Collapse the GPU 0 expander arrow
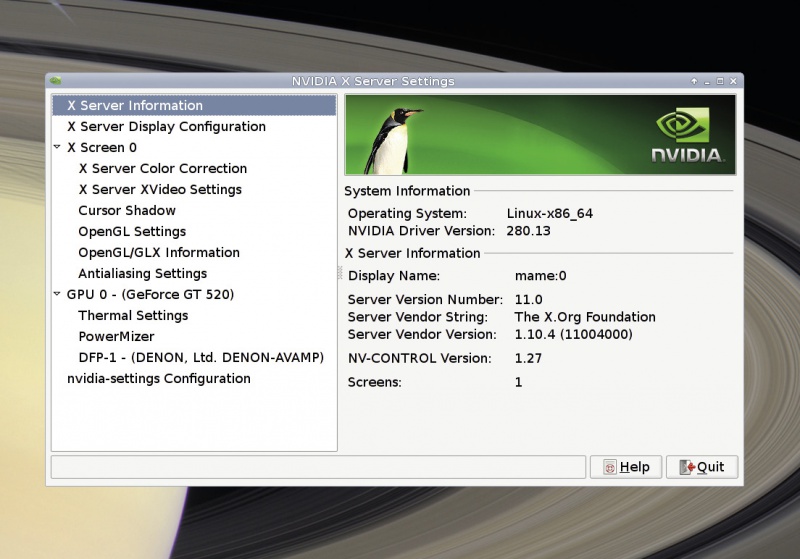 tap(57, 294)
